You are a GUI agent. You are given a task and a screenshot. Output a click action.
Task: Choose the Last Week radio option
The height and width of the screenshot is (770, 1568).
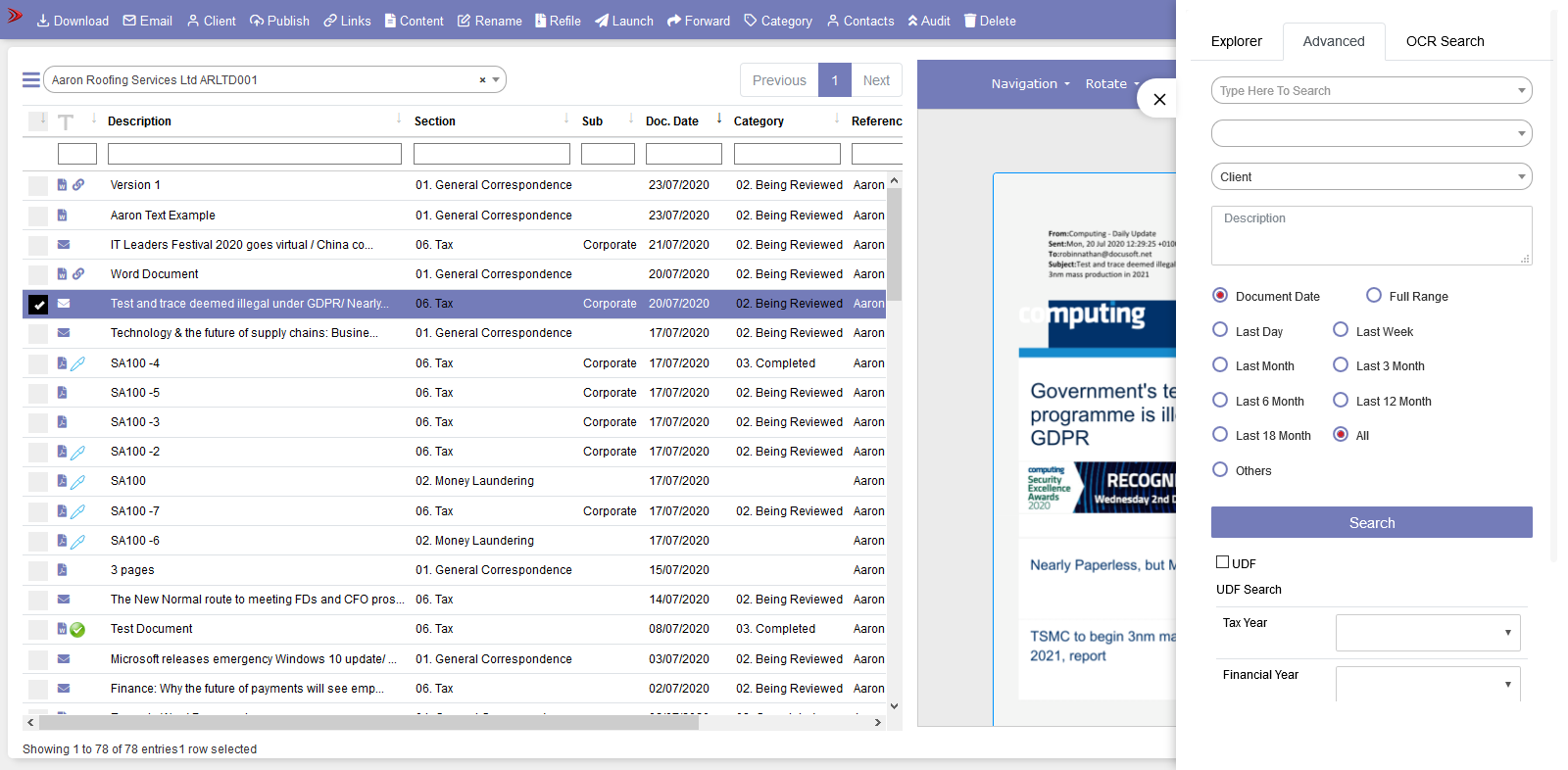coord(1341,330)
